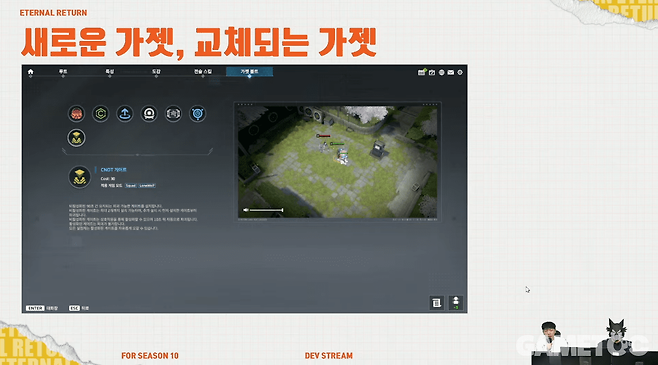
Task: Click the presenter webcam thumbnail
Action: [x=594, y=342]
